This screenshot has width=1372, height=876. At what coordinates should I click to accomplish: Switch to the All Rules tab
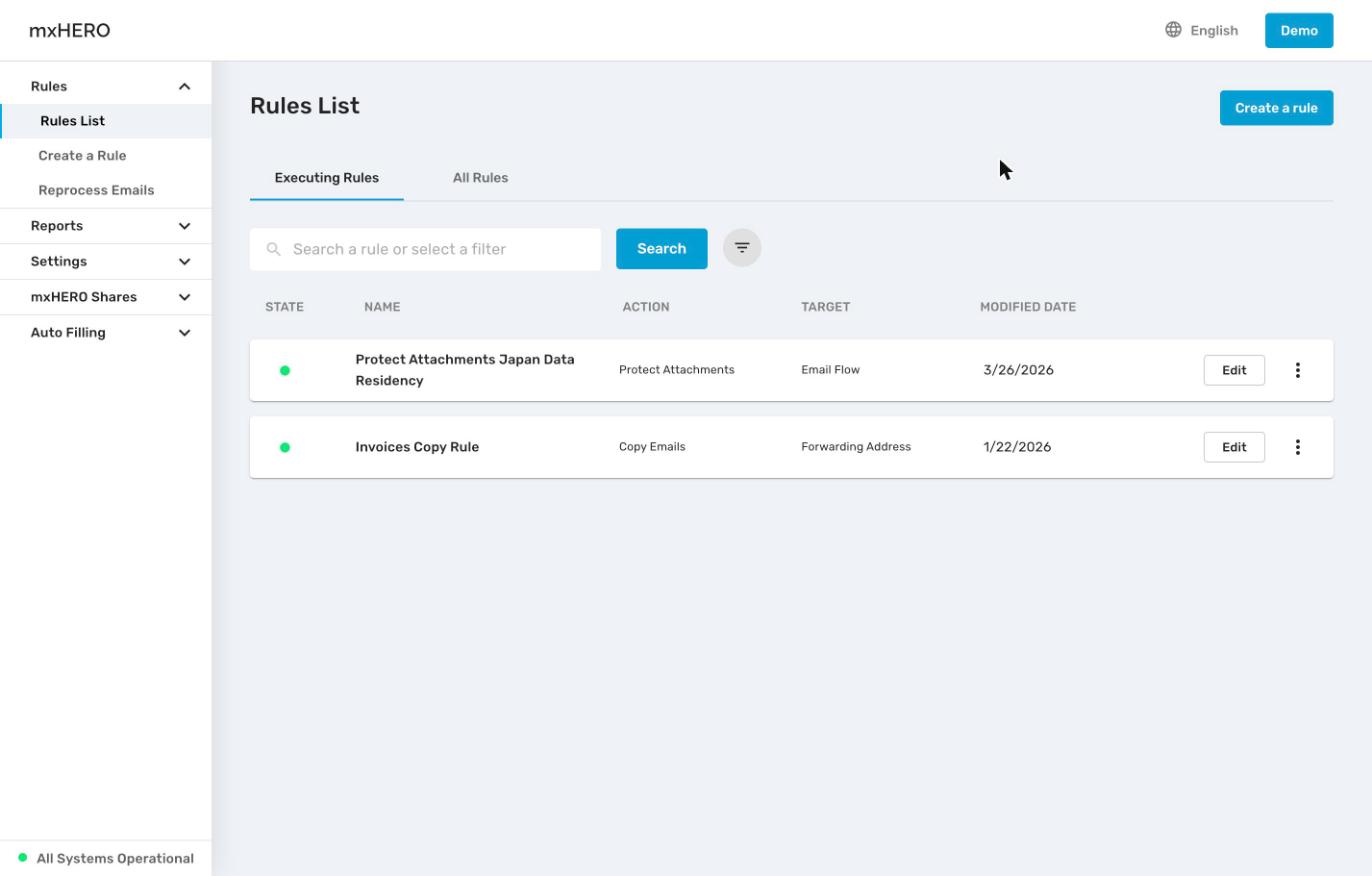click(x=480, y=178)
